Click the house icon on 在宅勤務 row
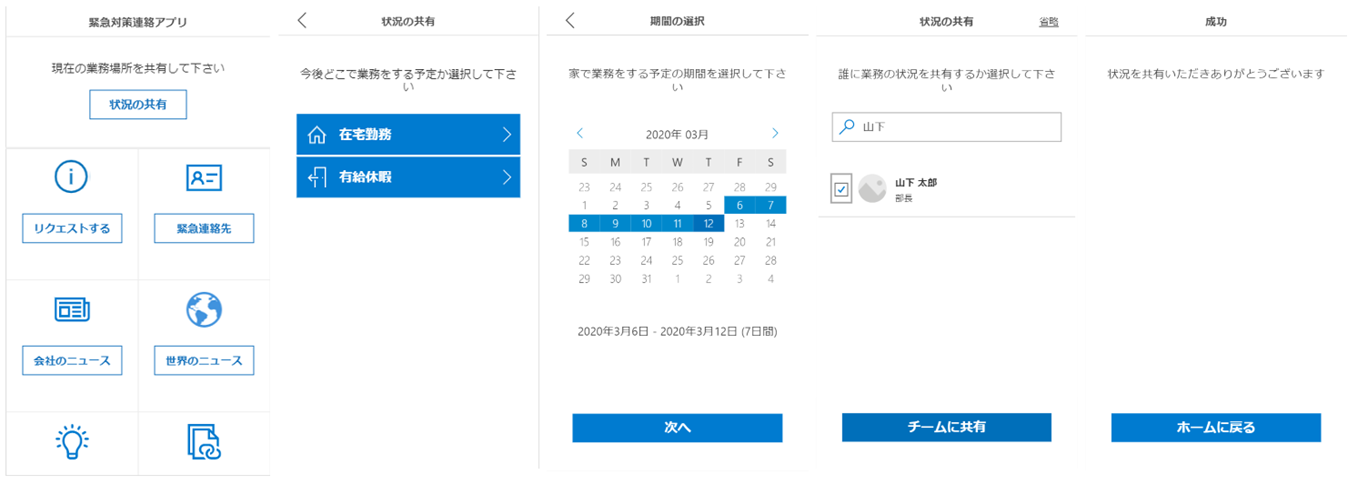1348x485 pixels. (317, 134)
